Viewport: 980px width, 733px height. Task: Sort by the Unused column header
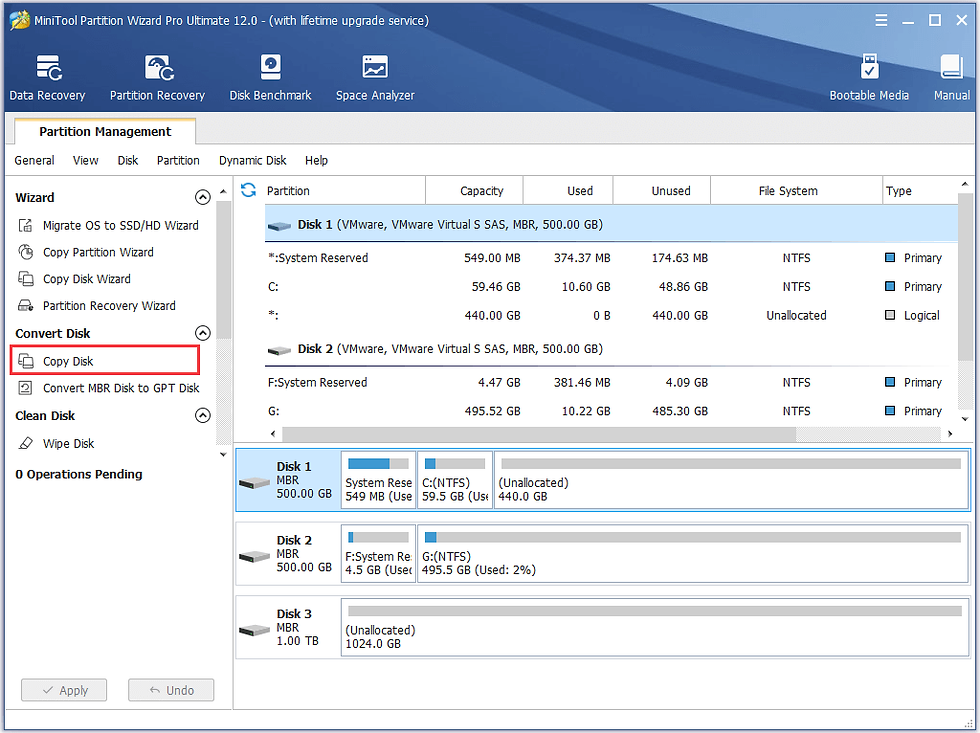662,191
